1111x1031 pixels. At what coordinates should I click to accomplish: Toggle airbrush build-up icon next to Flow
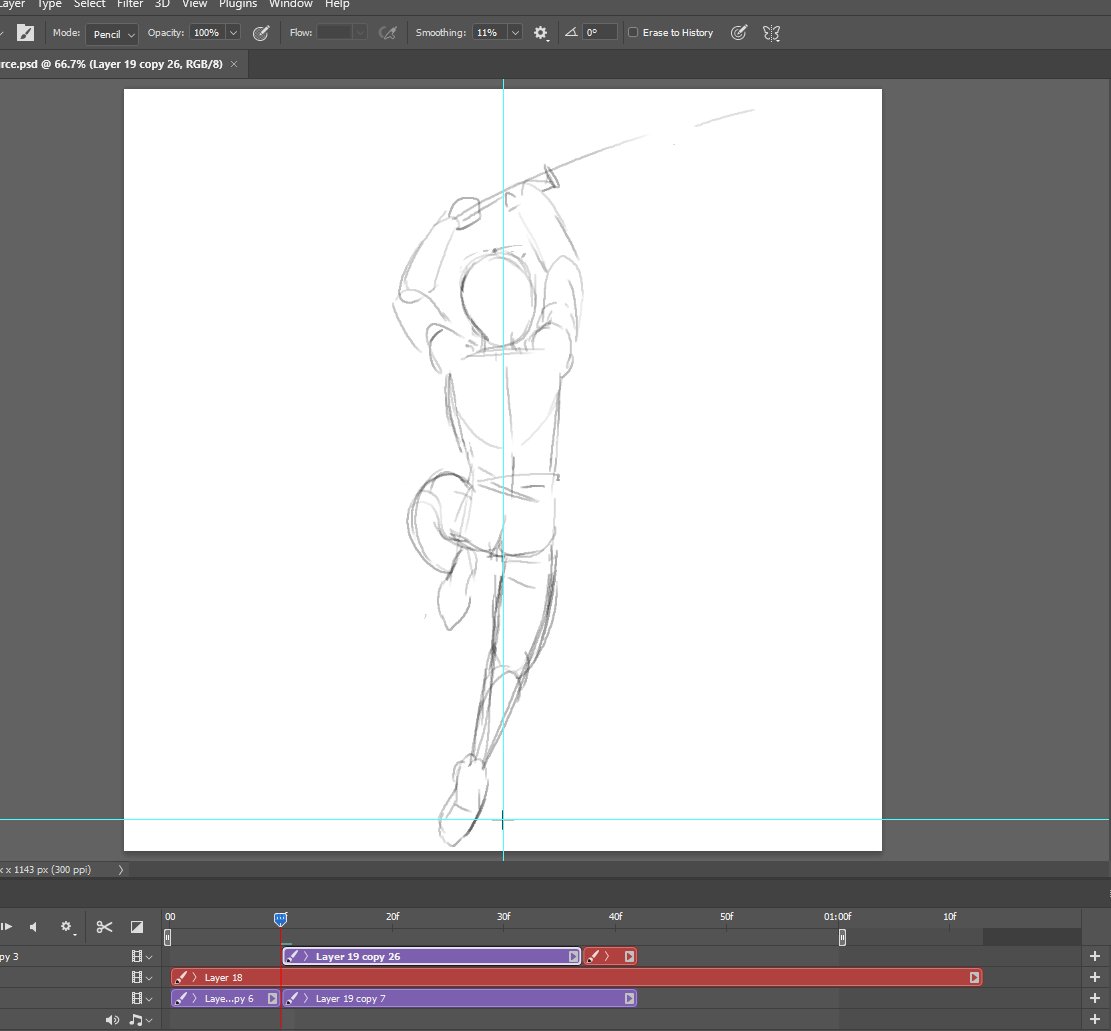[x=387, y=33]
